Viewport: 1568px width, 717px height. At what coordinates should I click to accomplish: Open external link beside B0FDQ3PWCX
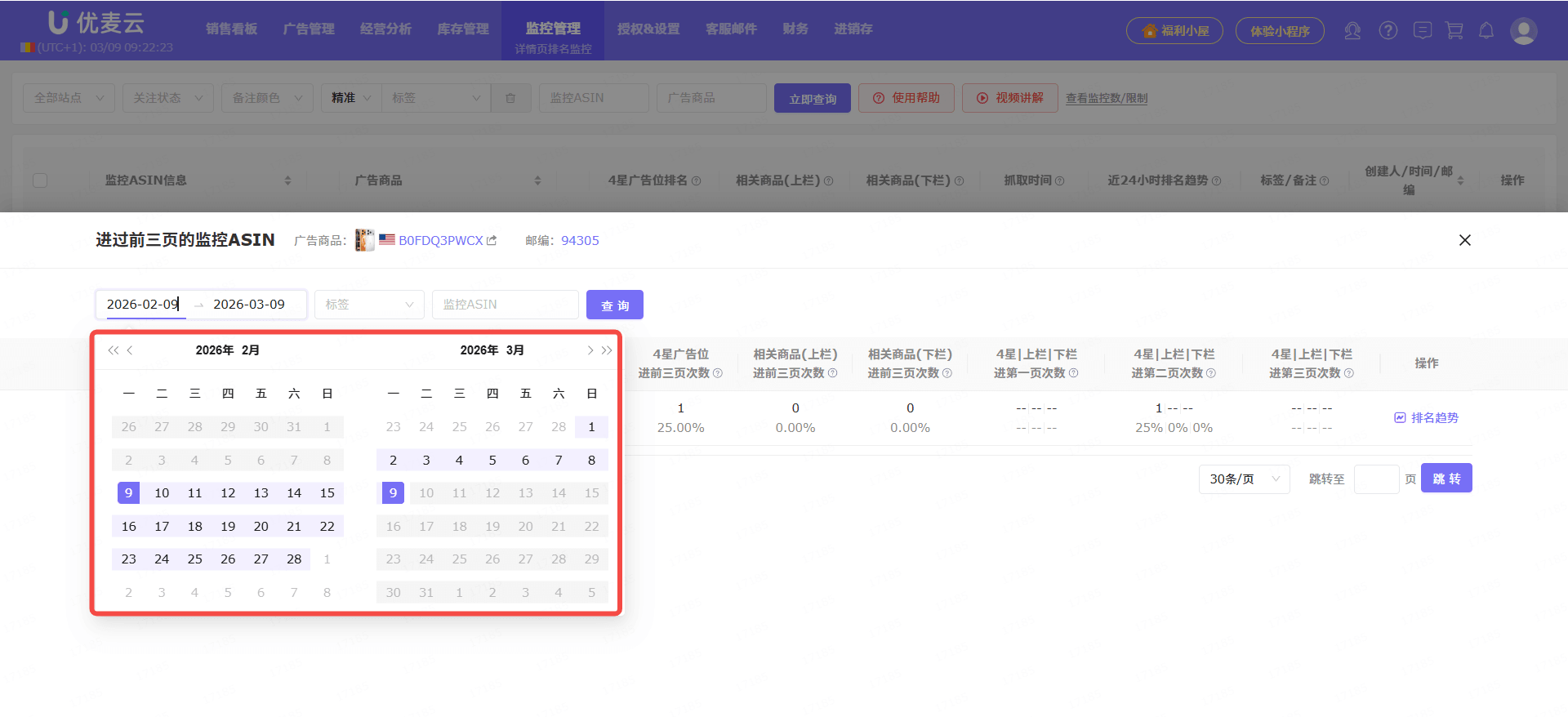tap(492, 240)
